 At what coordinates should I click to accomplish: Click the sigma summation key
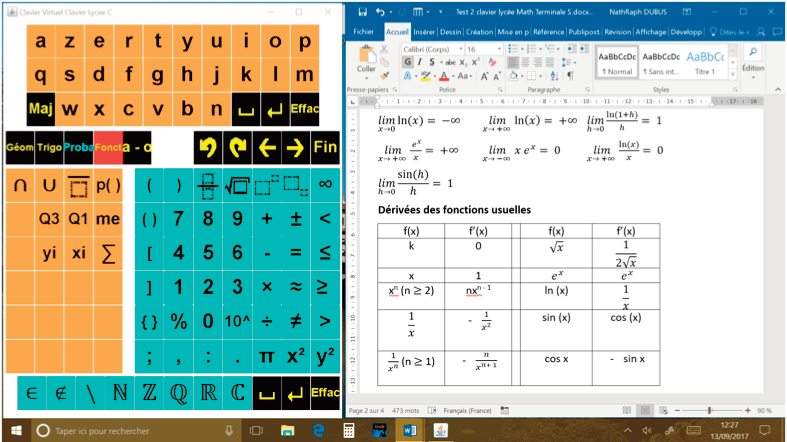click(108, 253)
